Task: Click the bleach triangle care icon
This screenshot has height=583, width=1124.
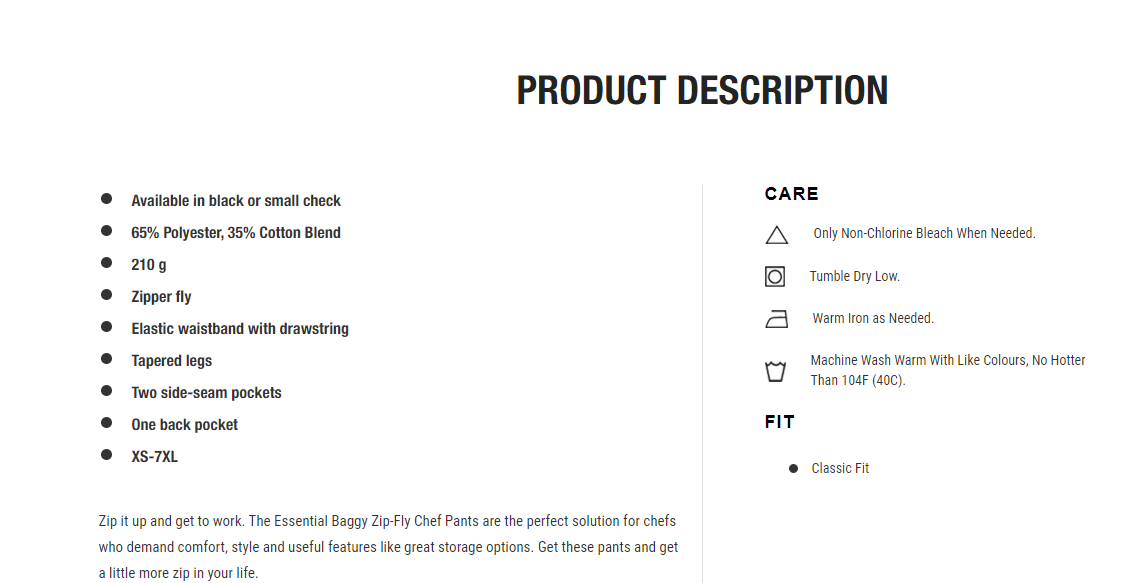Action: (776, 235)
